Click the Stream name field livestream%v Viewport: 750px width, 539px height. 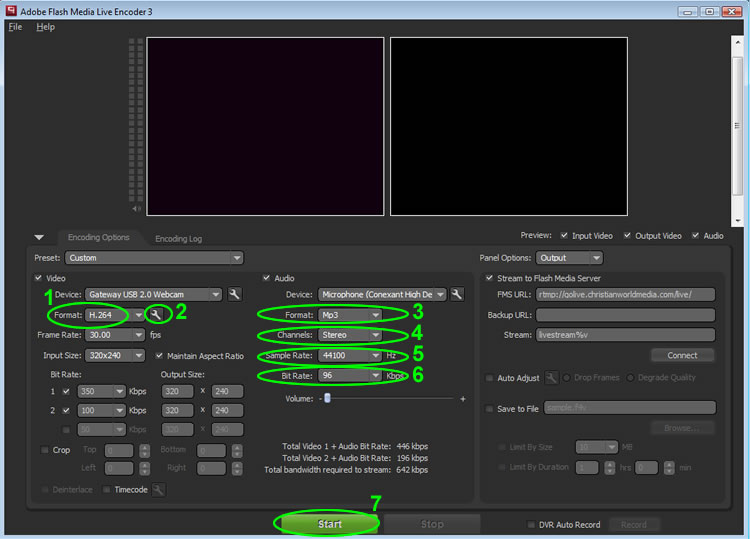tap(626, 335)
